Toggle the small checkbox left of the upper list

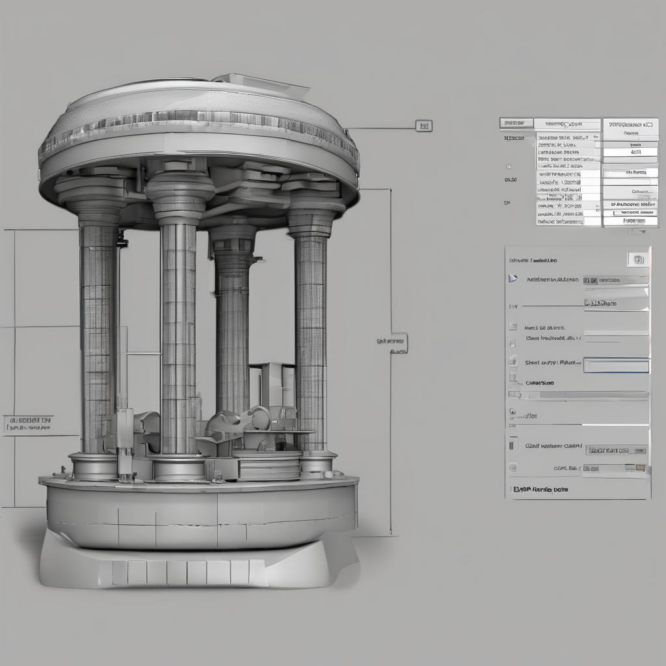[x=508, y=166]
